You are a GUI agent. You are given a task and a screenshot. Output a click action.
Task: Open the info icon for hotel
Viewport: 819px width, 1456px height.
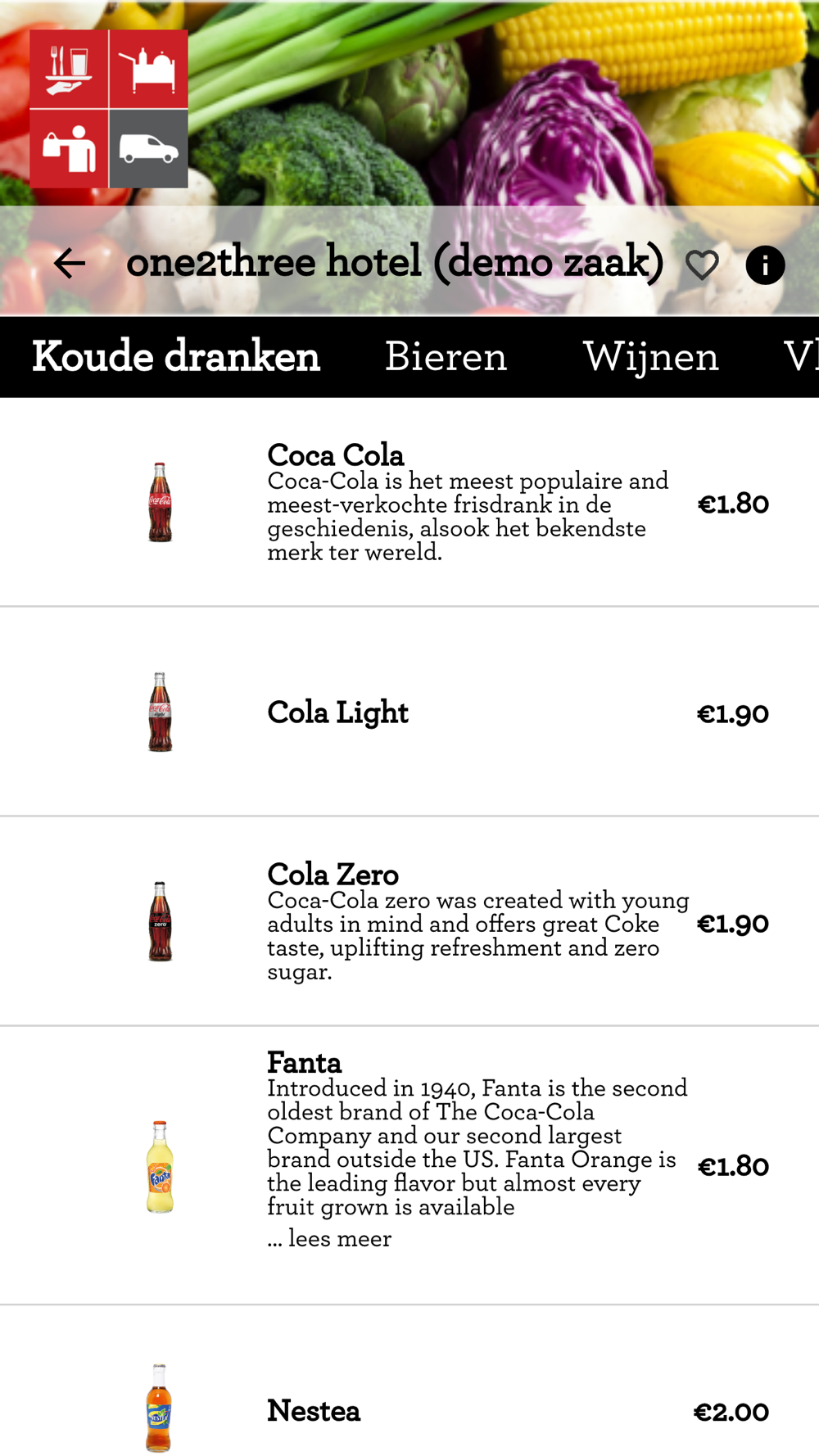765,265
